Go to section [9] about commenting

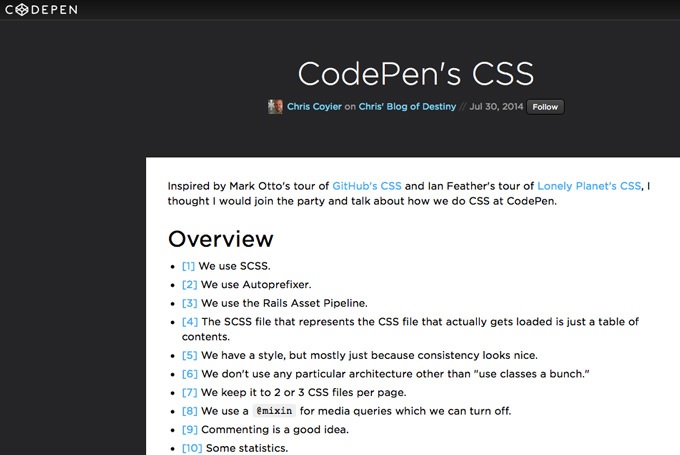coord(190,430)
